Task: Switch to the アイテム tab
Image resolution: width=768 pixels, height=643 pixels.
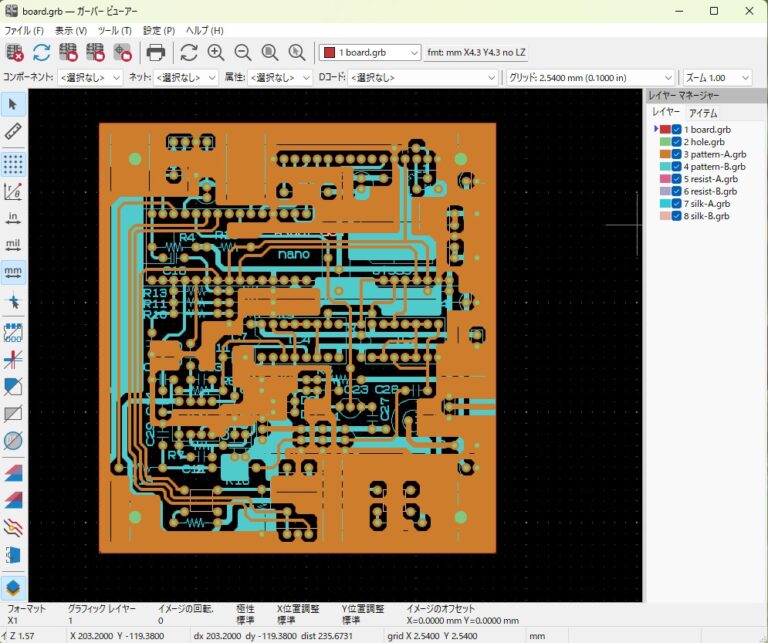Action: (x=703, y=113)
